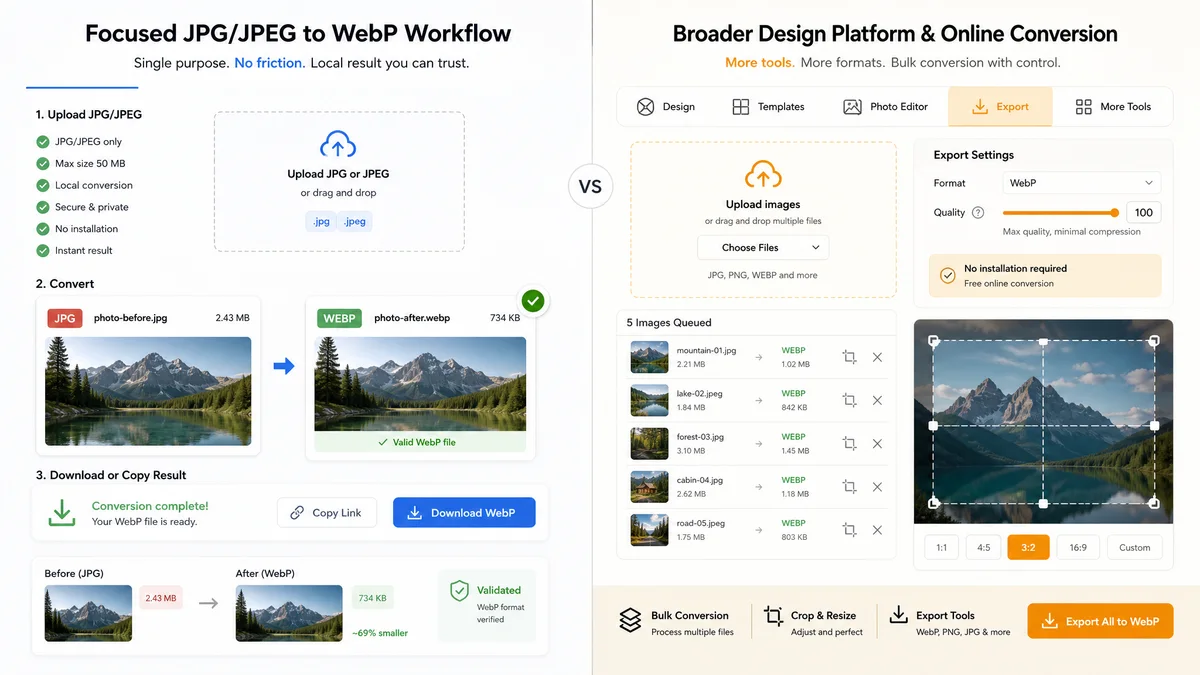Viewport: 1200px width, 675px height.
Task: Switch to the Export tab
Action: 1000,107
